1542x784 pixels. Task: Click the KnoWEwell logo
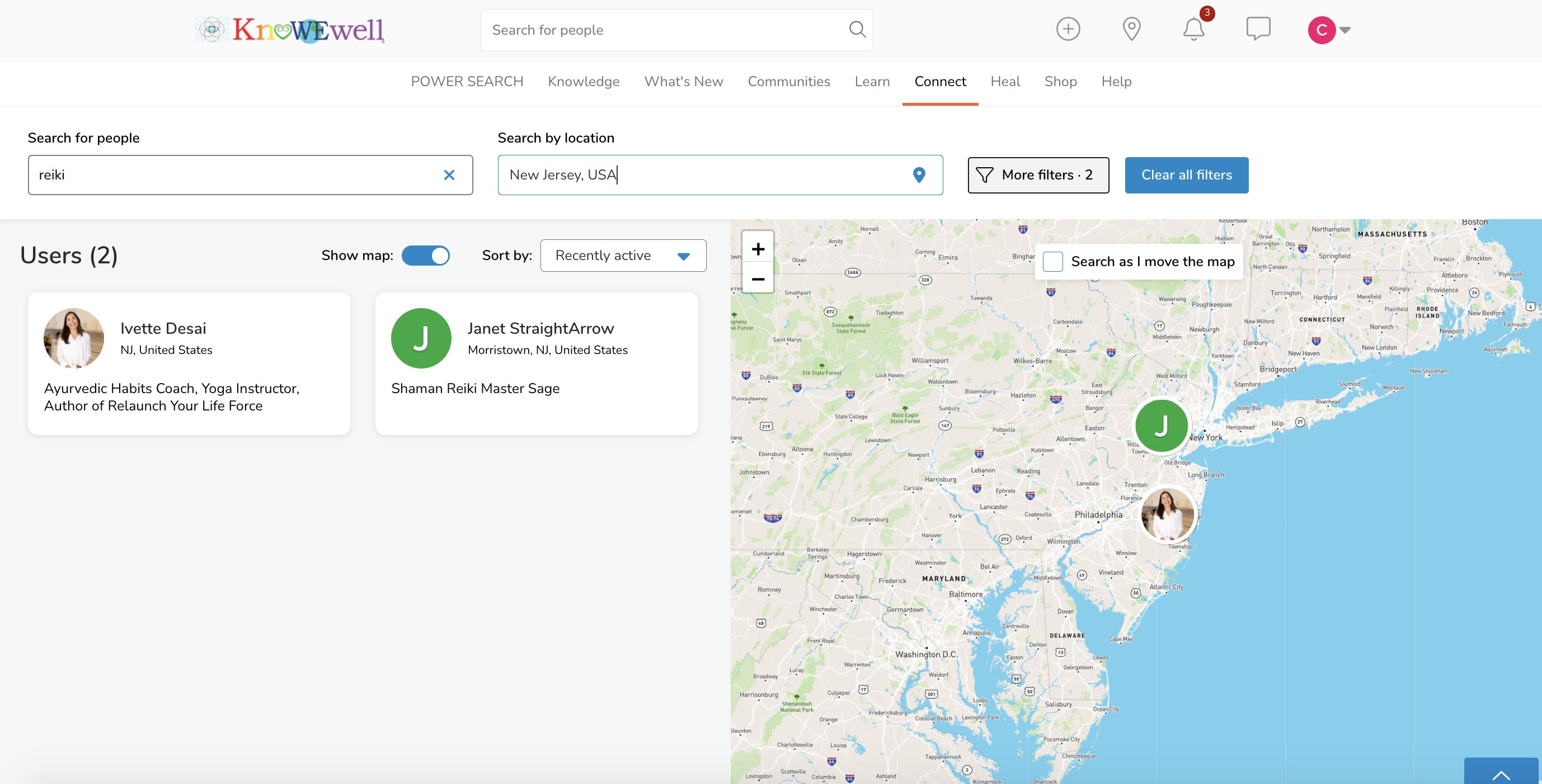click(290, 30)
